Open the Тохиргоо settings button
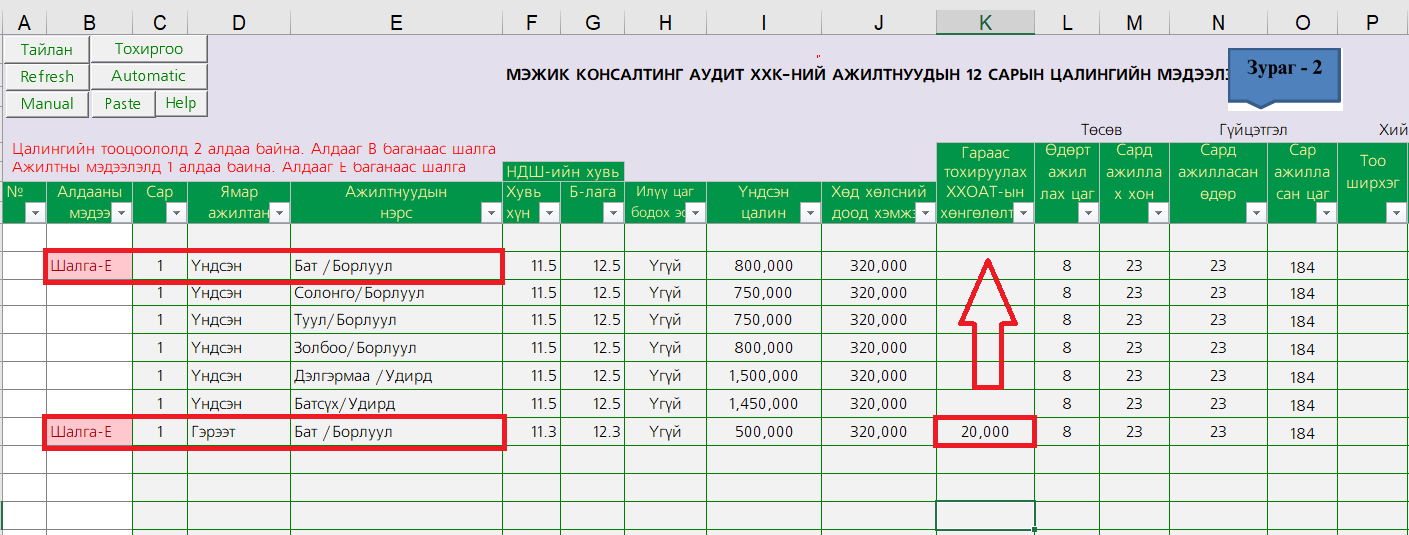This screenshot has height=535, width=1409. click(x=149, y=49)
